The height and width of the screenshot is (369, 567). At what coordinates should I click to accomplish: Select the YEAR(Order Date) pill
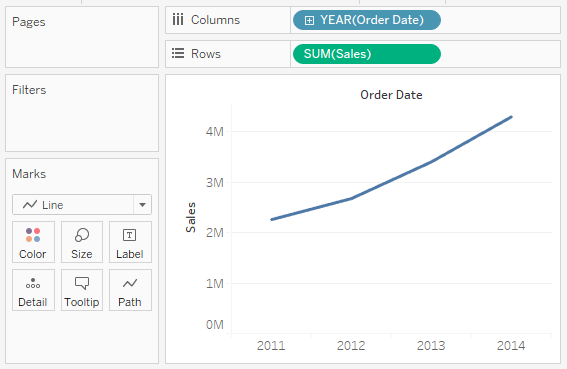pos(367,20)
